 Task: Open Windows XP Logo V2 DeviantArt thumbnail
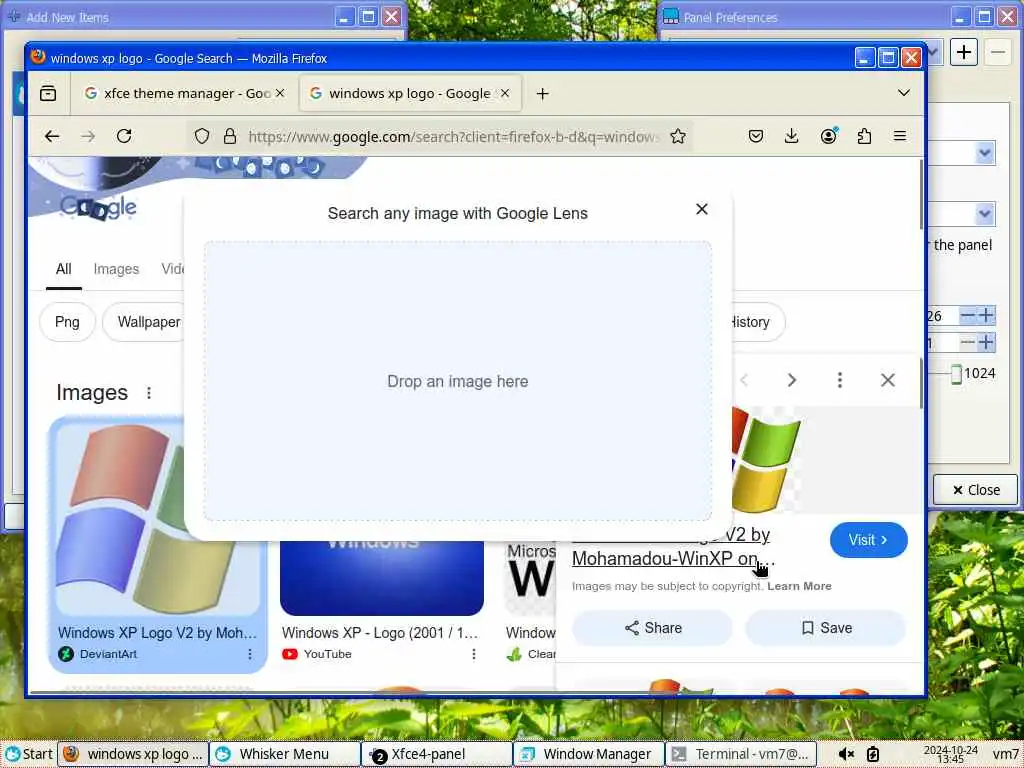[157, 518]
